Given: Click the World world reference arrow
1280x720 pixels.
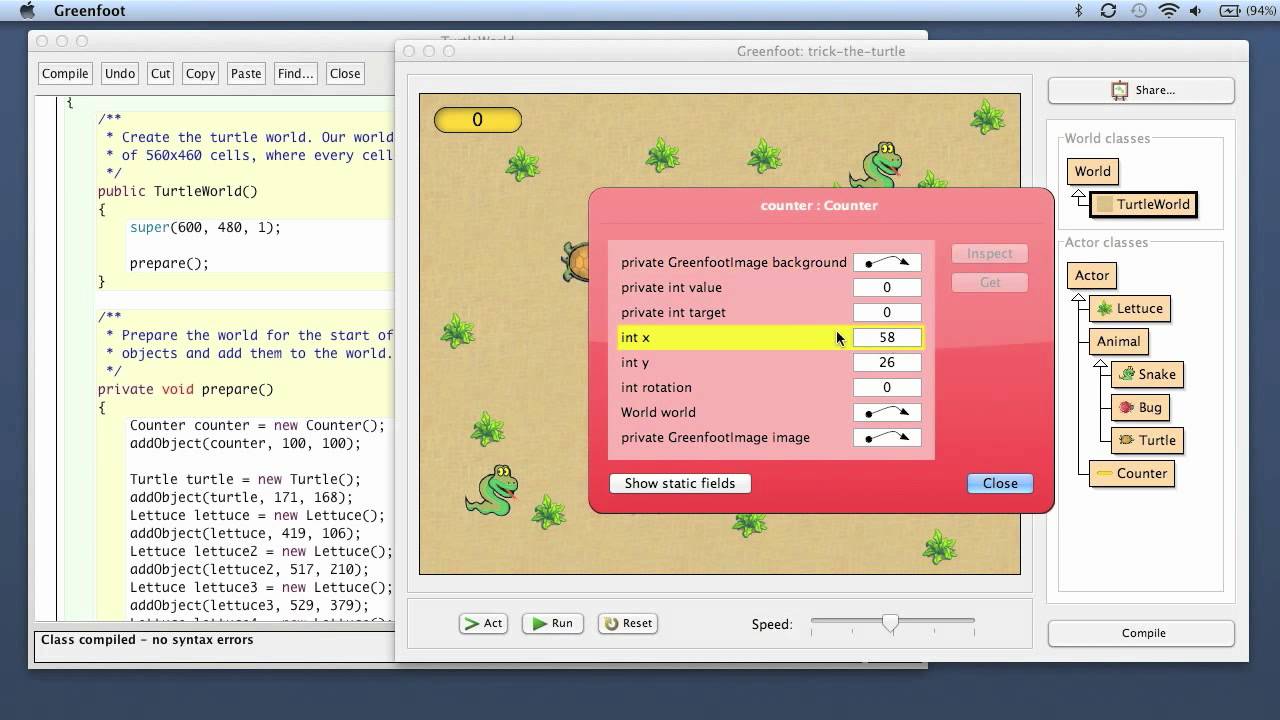Looking at the screenshot, I should [887, 412].
